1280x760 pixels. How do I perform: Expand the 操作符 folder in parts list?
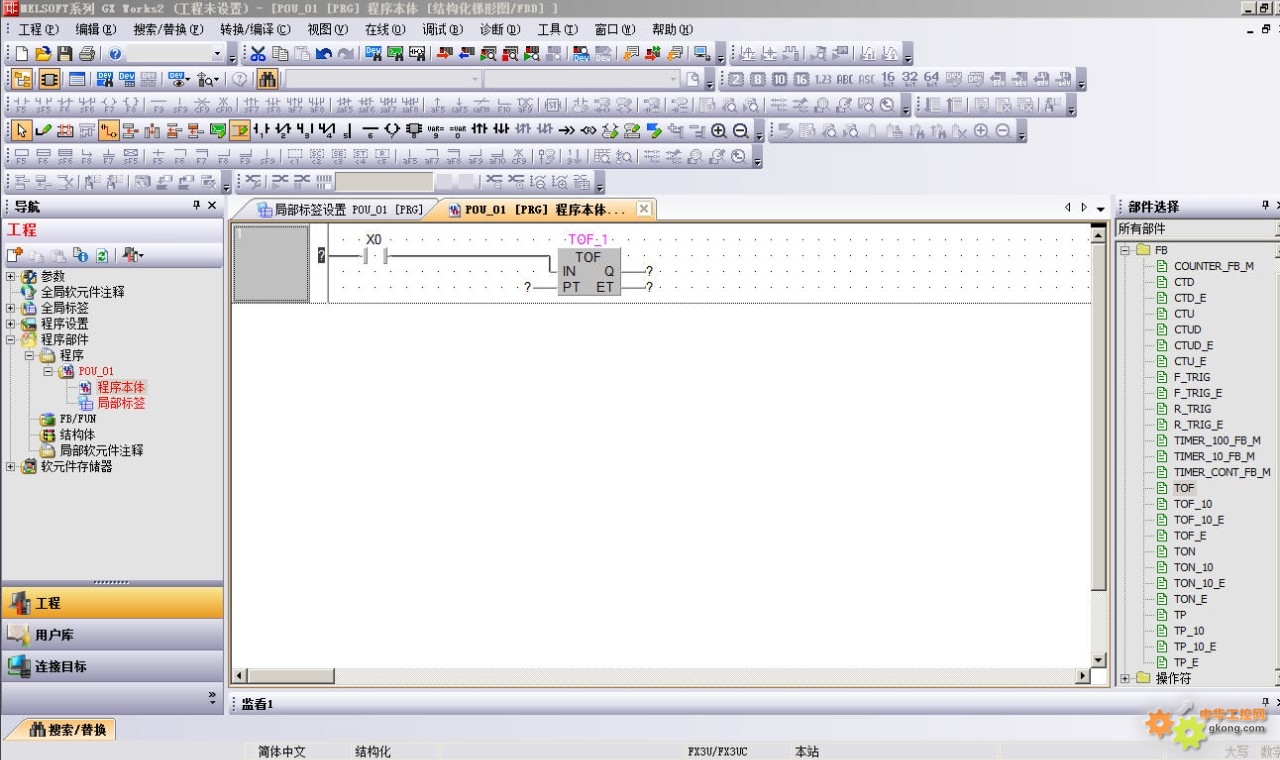[x=1125, y=678]
